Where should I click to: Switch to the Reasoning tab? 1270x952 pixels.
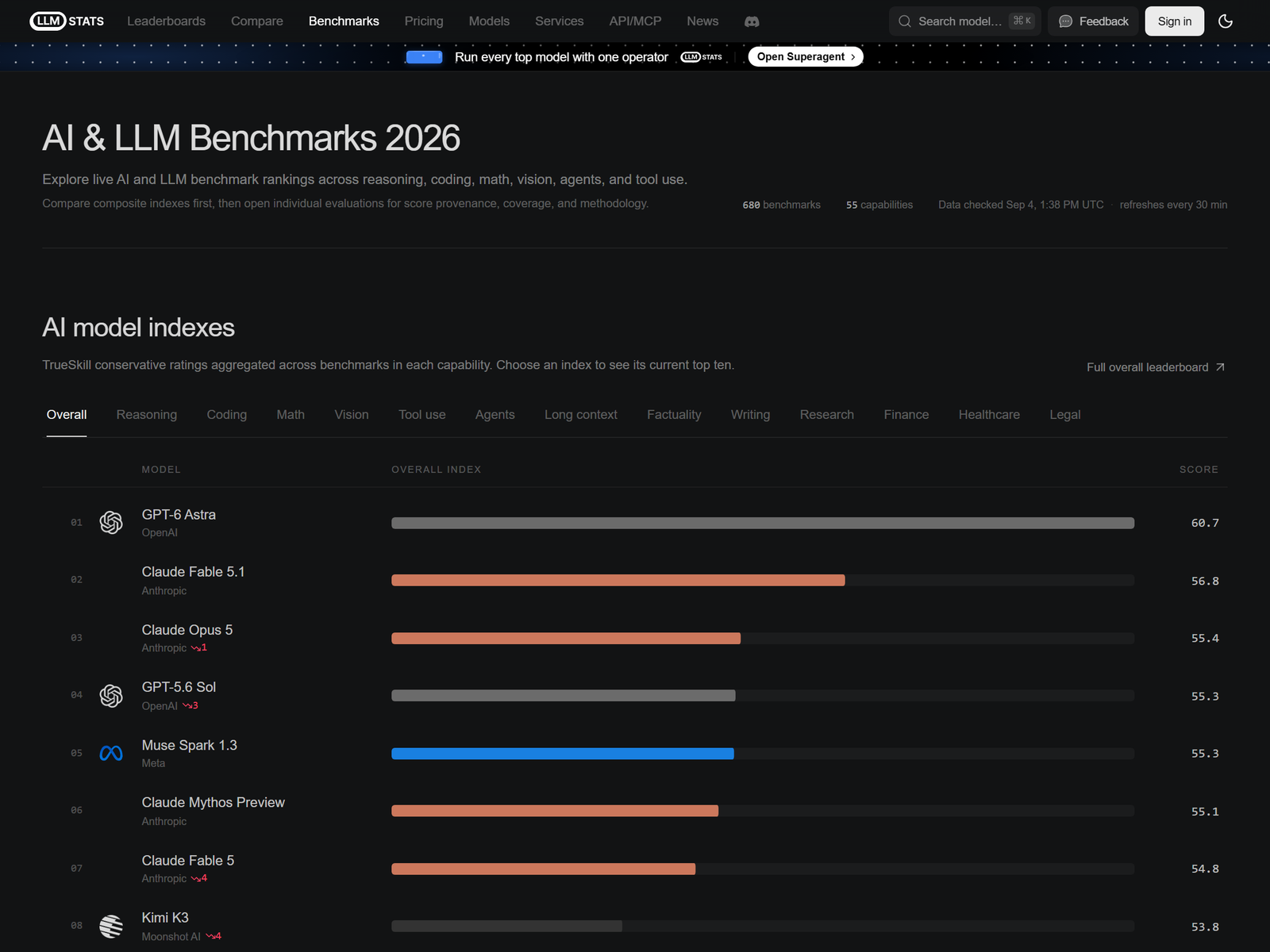pyautogui.click(x=147, y=415)
